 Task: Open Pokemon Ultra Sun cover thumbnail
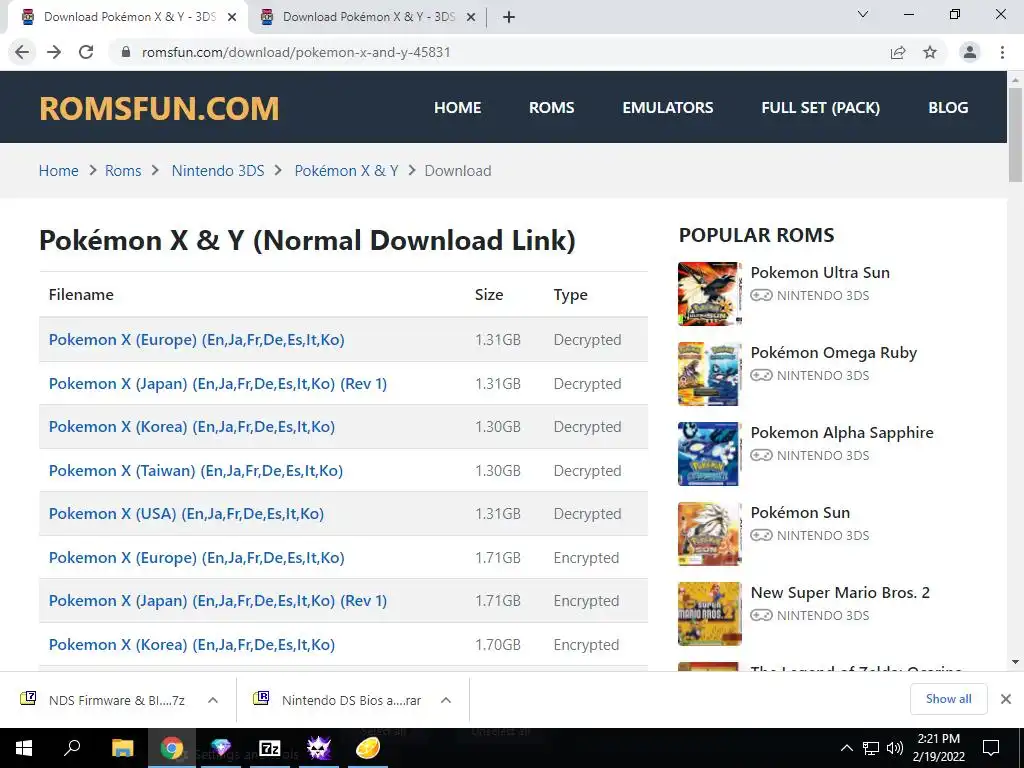coord(710,294)
